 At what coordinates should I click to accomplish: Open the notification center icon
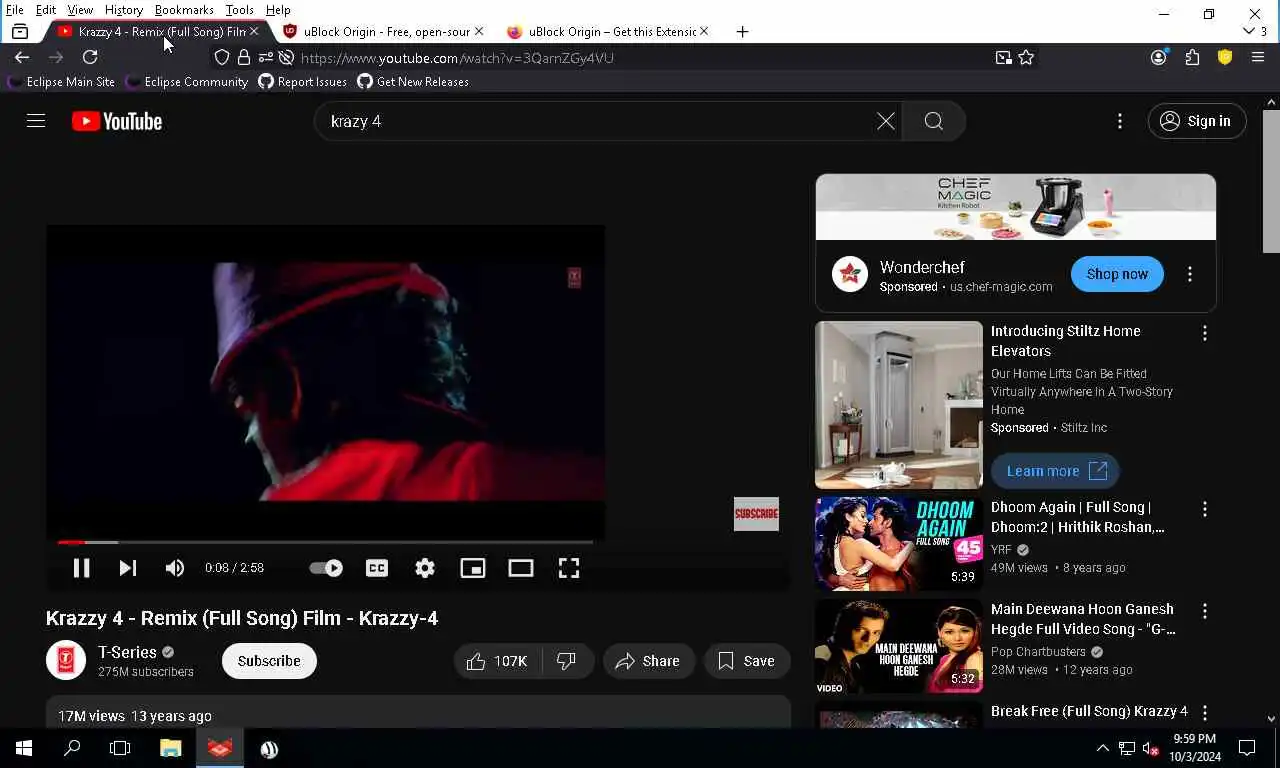(1247, 748)
